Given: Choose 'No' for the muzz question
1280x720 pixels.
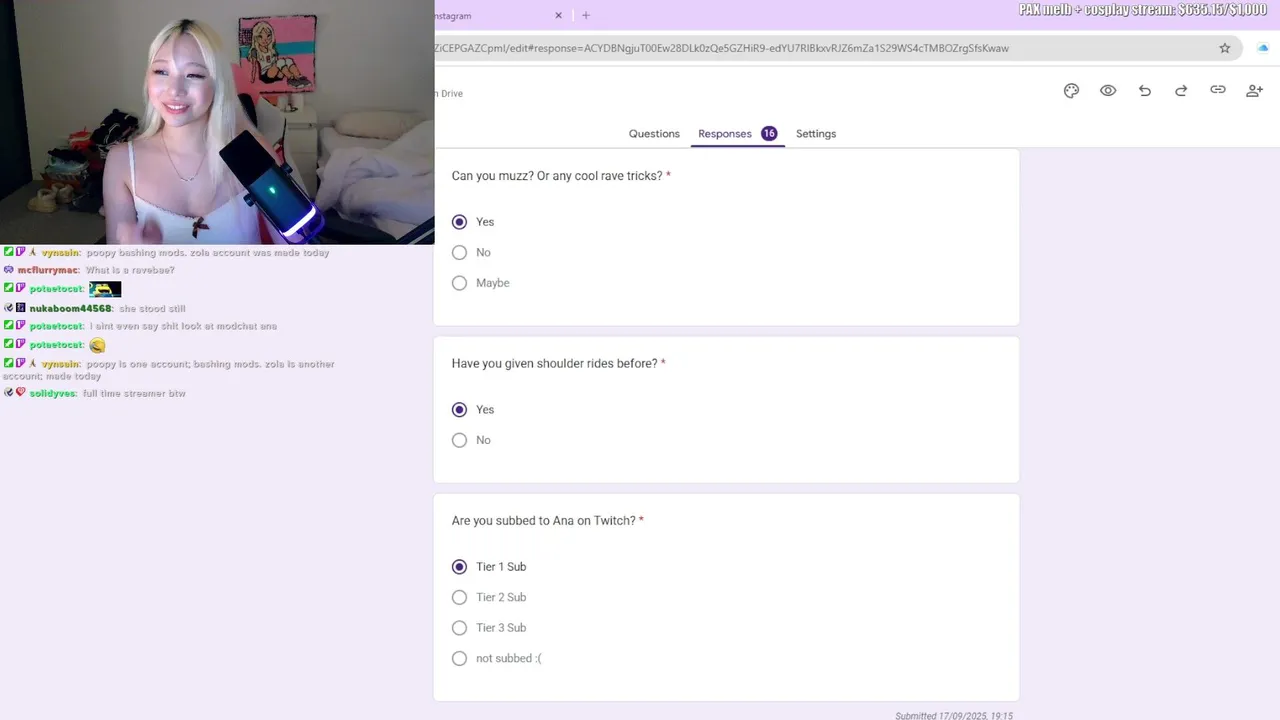Looking at the screenshot, I should 471,253.
